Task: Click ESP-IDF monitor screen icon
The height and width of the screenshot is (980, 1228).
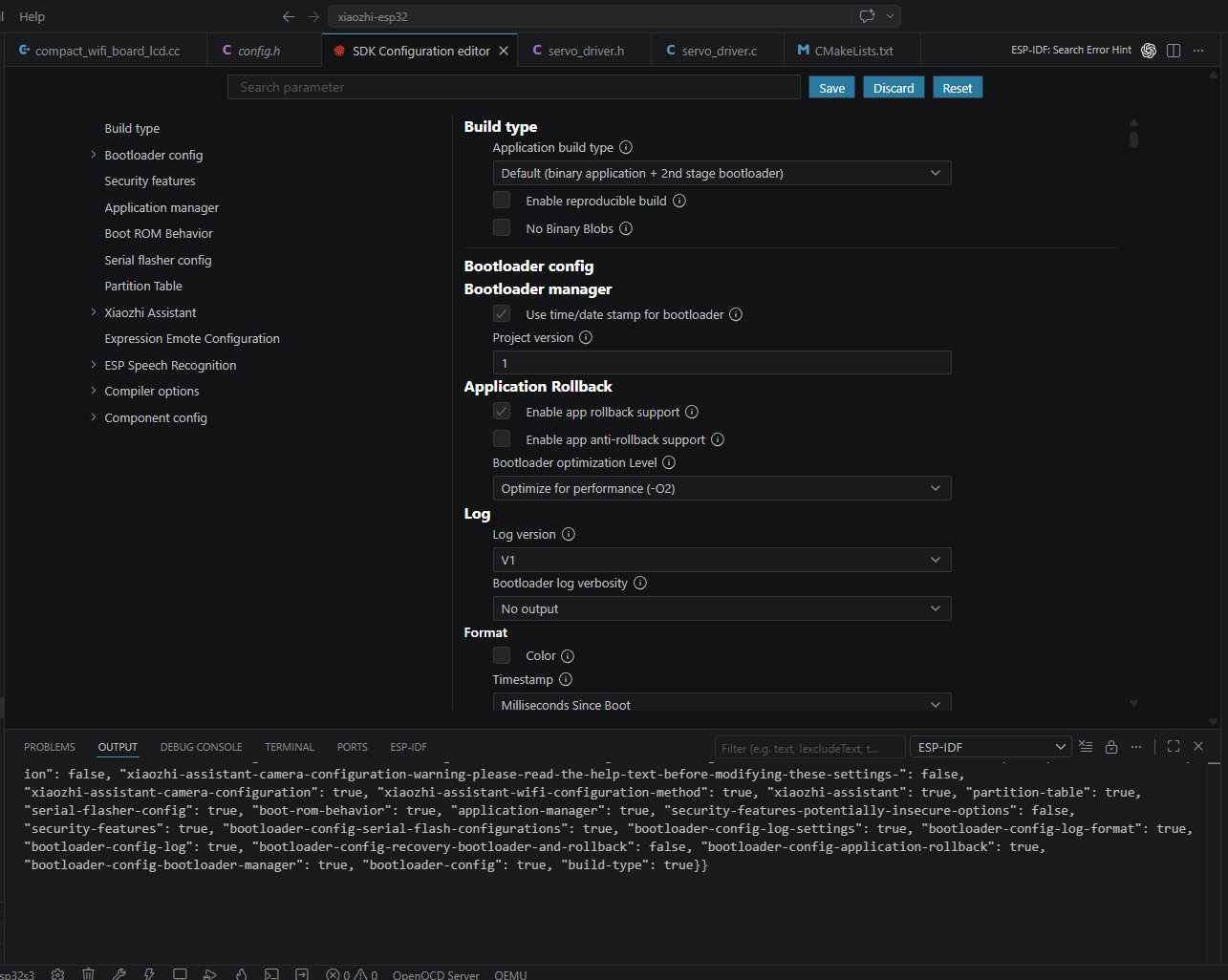Action: coord(180,974)
